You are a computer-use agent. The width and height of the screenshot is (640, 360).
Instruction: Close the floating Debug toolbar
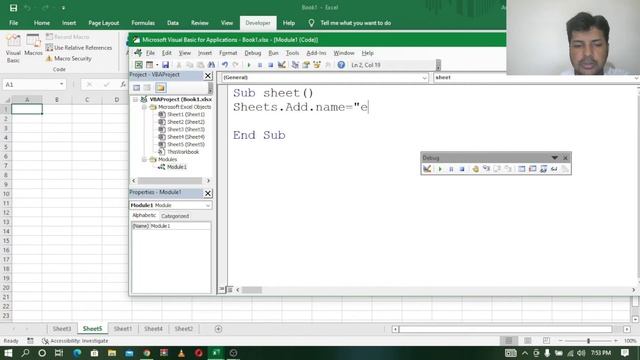pos(565,158)
